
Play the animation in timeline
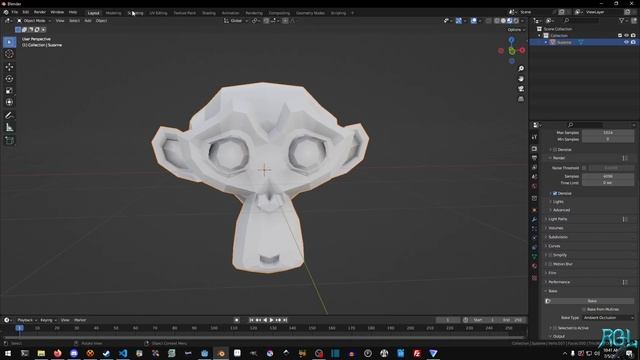271,320
